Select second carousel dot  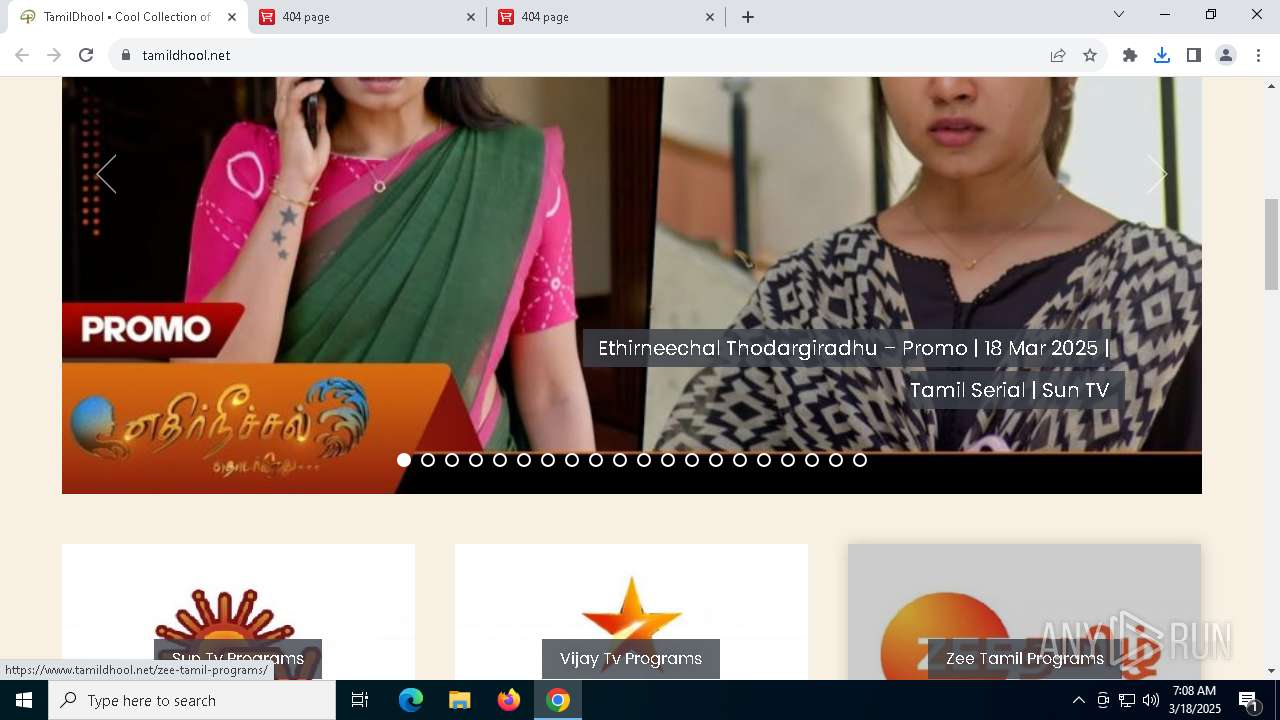(428, 460)
